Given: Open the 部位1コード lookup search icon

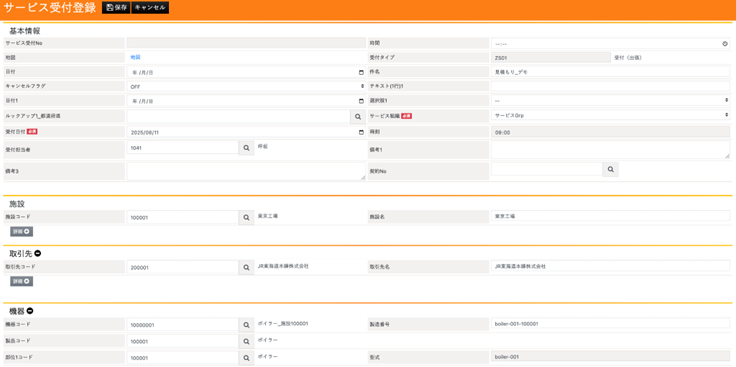Looking at the screenshot, I should click(246, 358).
